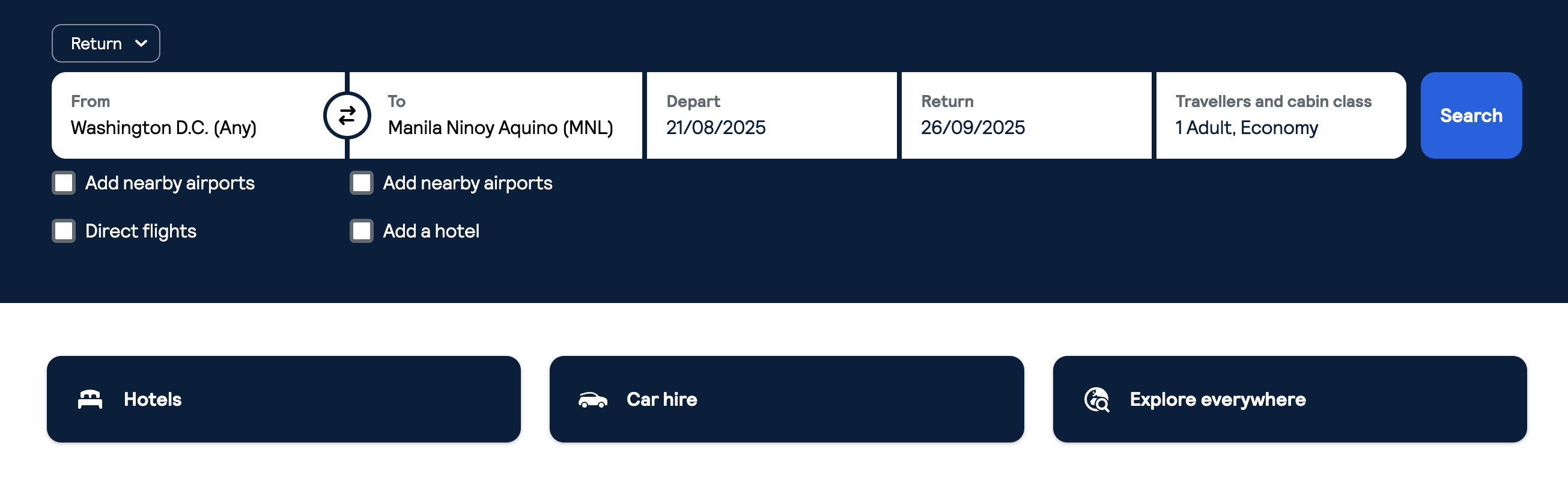Open Explore everywhere
The width and height of the screenshot is (1568, 493).
(x=1289, y=399)
